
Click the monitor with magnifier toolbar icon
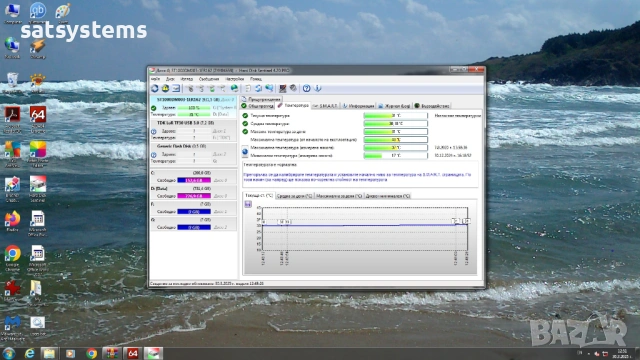click(x=269, y=88)
